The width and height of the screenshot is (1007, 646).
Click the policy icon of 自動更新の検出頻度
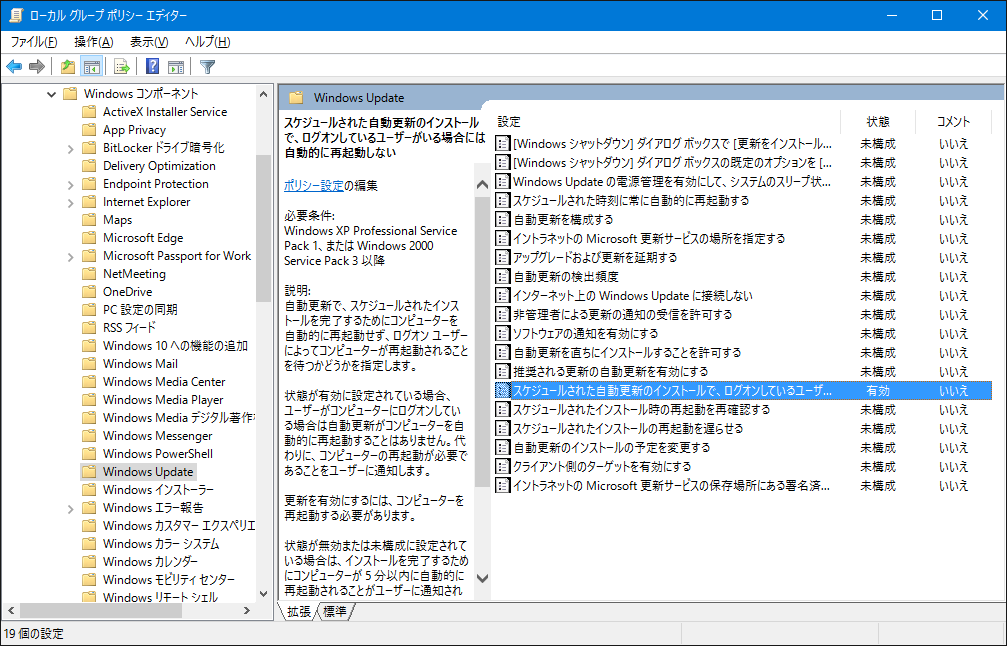coord(503,277)
